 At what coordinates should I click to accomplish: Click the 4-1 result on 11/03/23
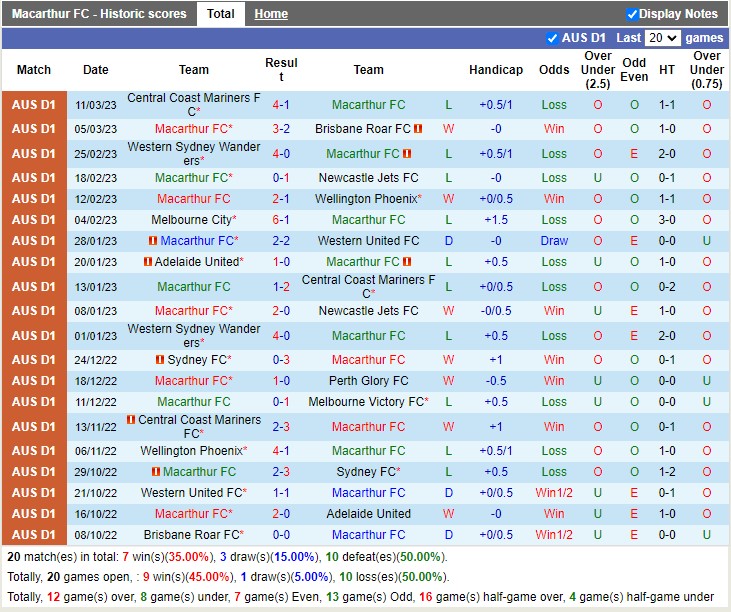[x=281, y=105]
